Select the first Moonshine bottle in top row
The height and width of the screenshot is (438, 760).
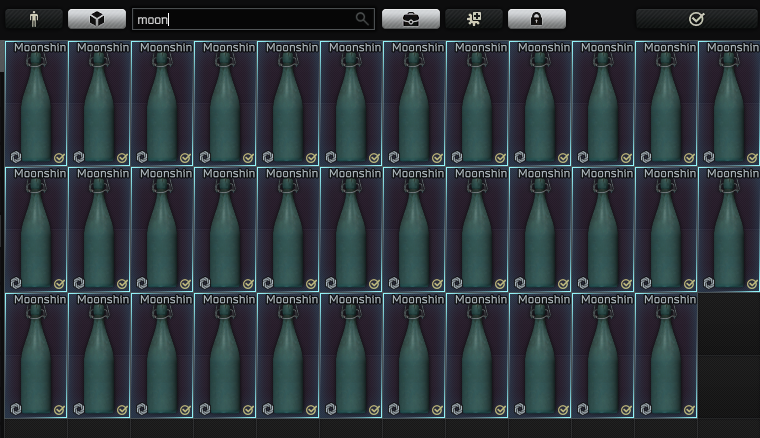[36, 103]
